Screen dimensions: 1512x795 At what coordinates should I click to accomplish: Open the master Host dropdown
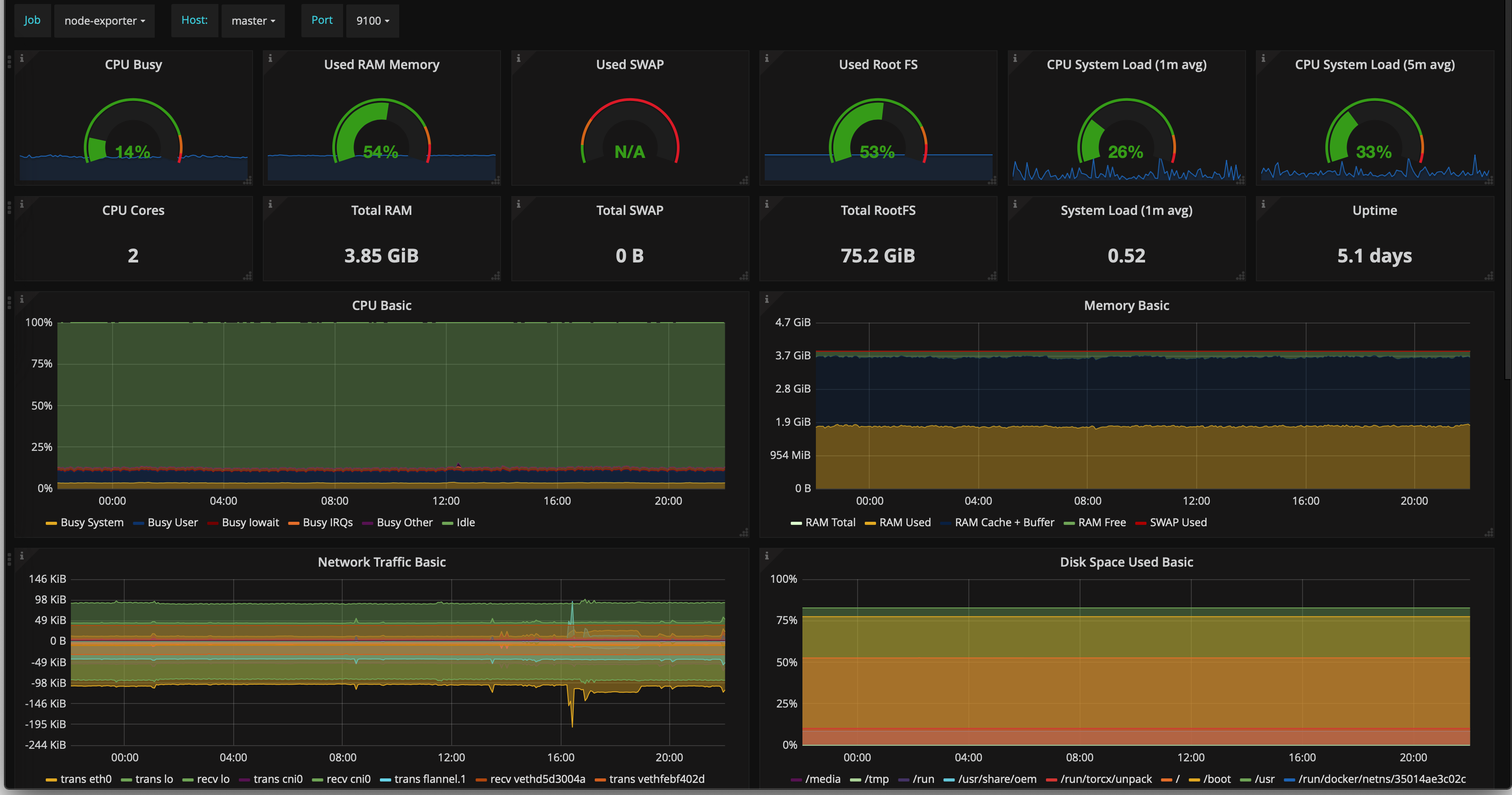[x=253, y=21]
